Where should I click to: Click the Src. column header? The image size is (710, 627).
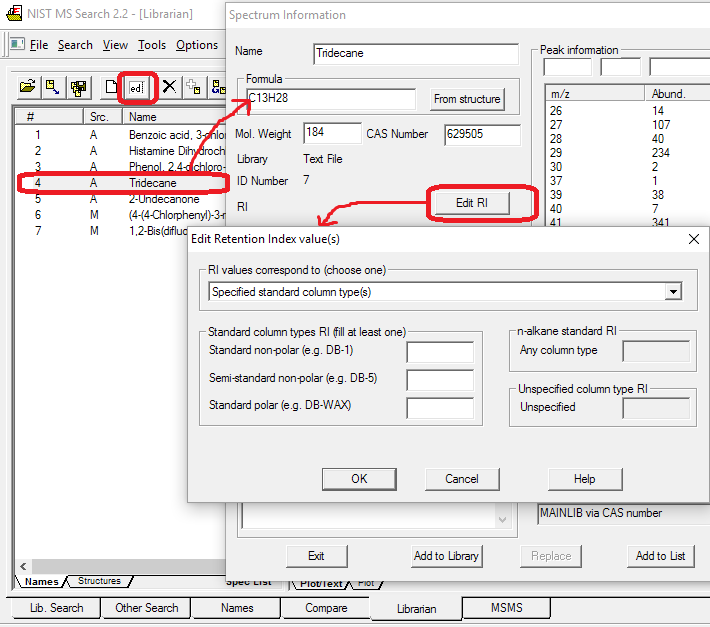(102, 117)
